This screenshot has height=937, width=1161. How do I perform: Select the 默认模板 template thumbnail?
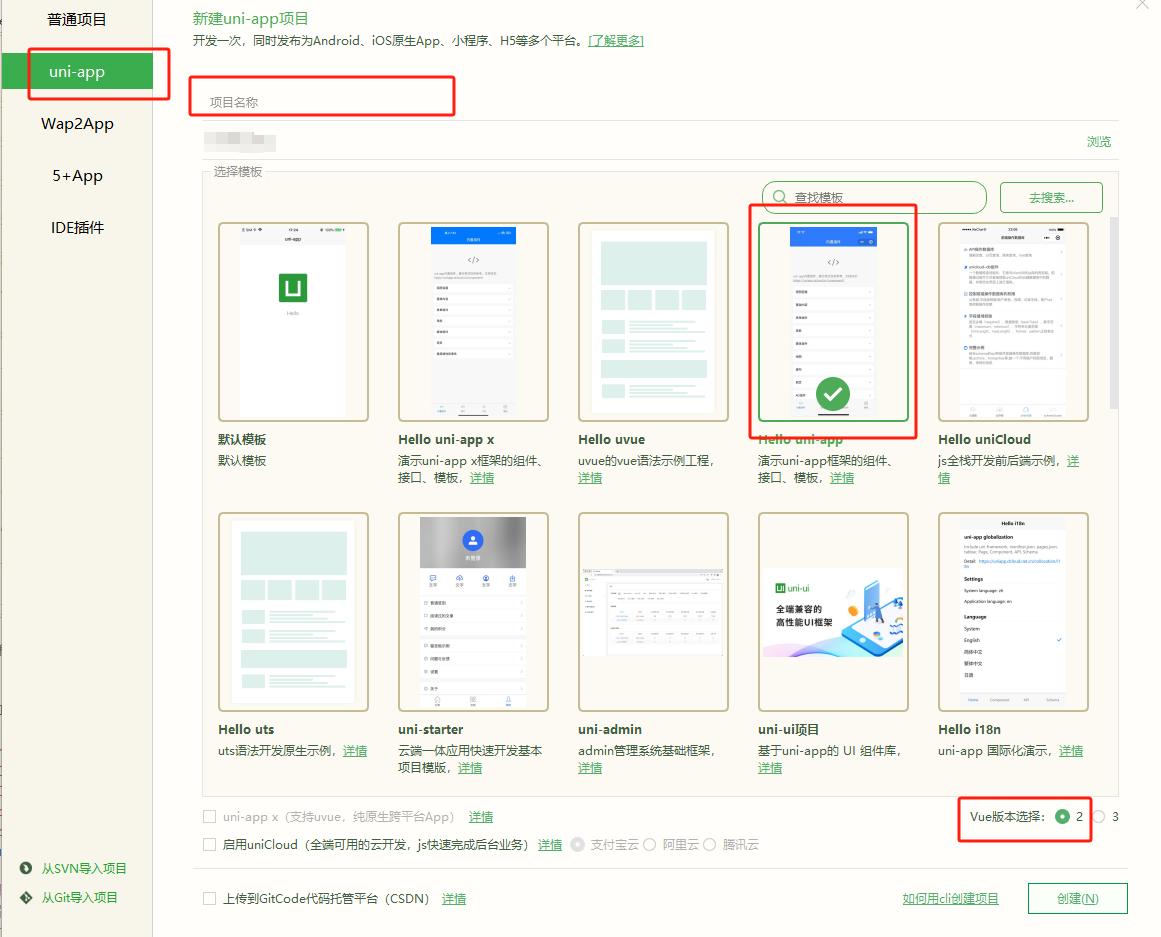293,322
